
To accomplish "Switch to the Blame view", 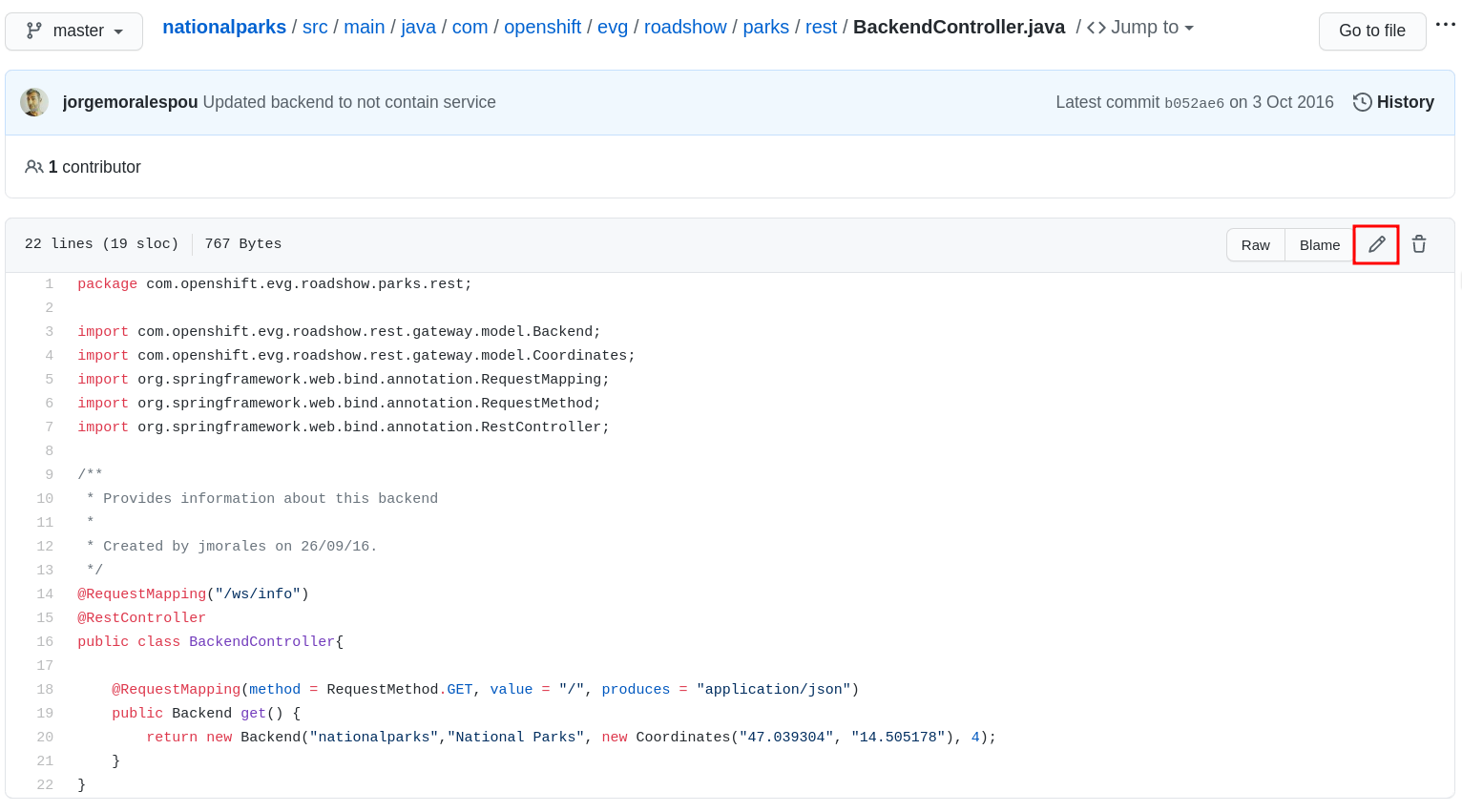I will click(1319, 245).
